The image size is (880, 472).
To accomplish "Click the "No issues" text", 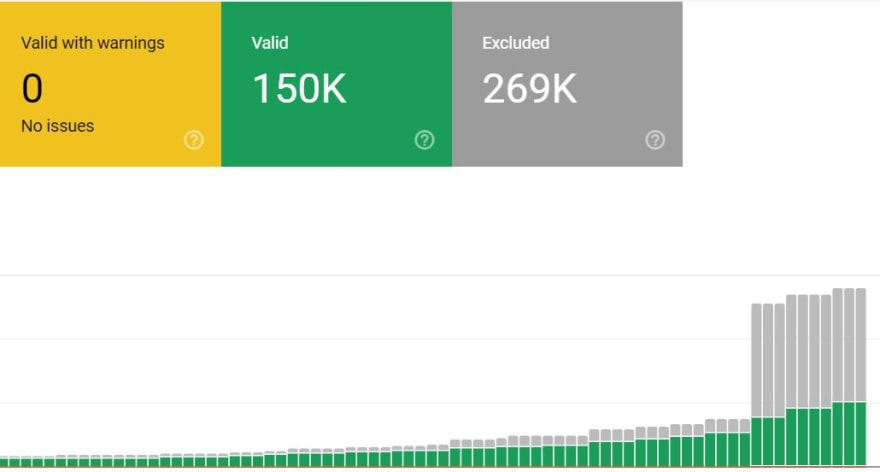I will (x=57, y=126).
